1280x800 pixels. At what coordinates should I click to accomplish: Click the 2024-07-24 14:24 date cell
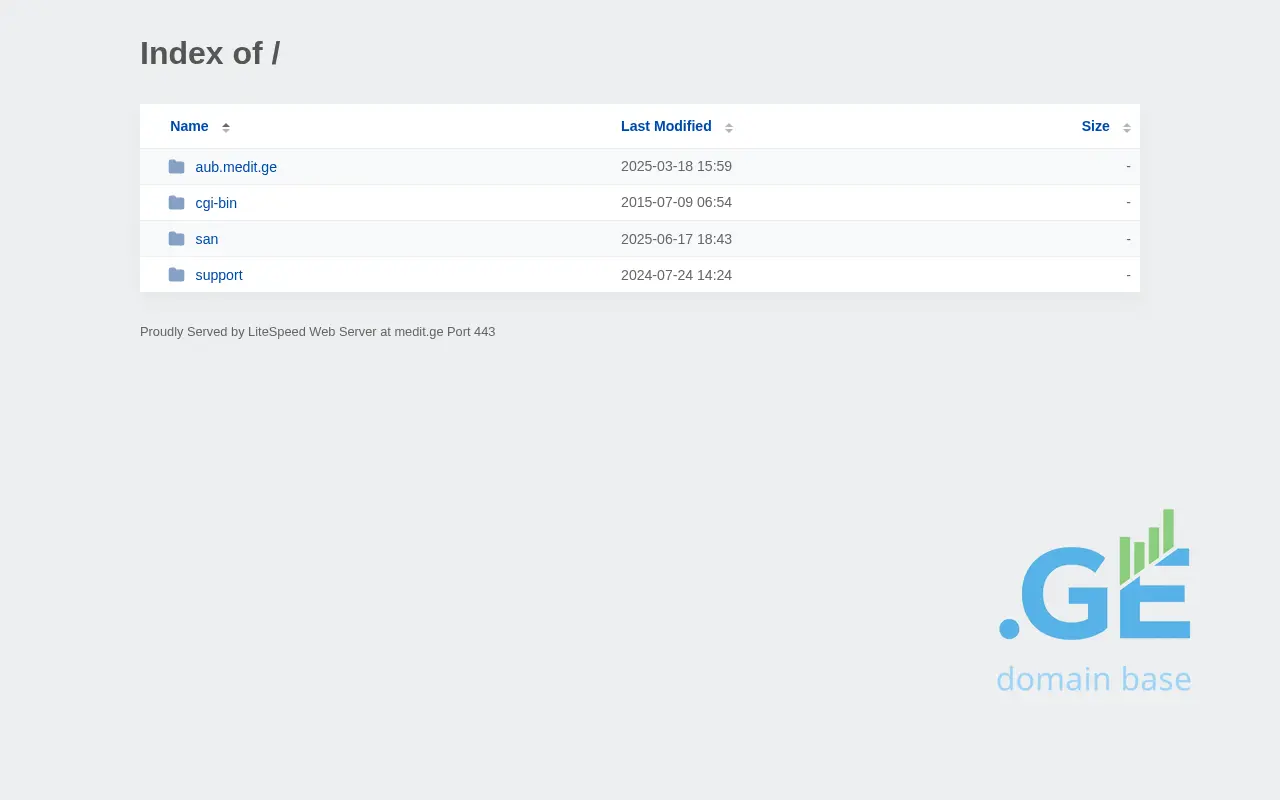click(676, 275)
